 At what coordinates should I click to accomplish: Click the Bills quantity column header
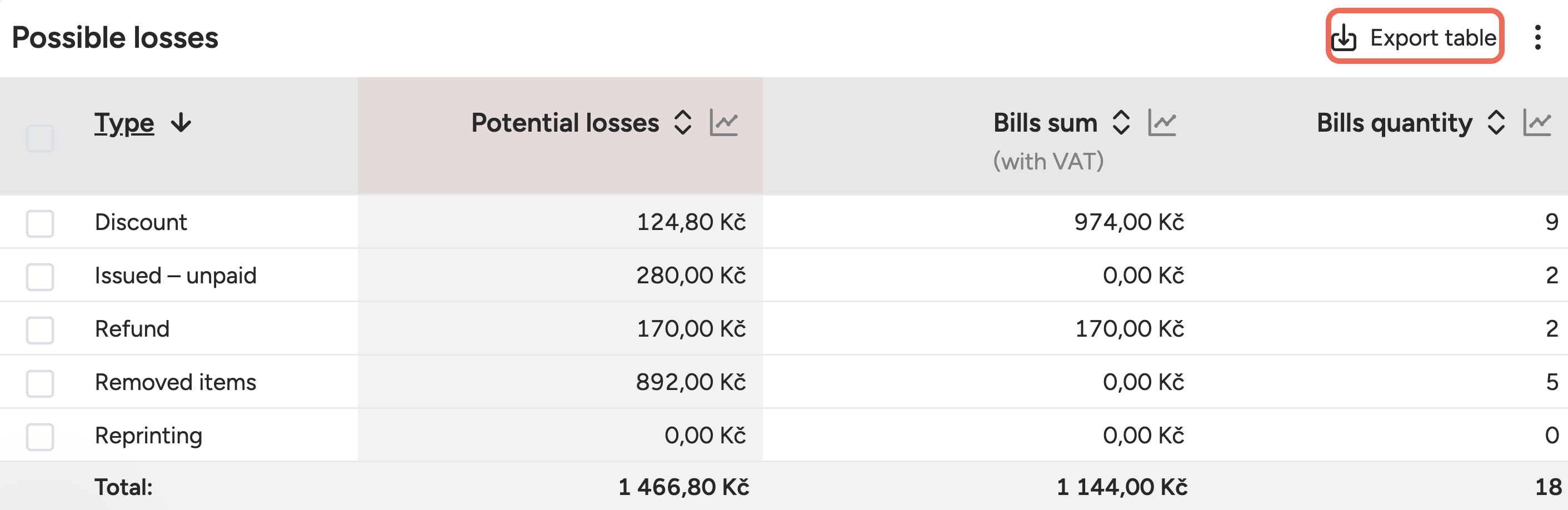1394,123
